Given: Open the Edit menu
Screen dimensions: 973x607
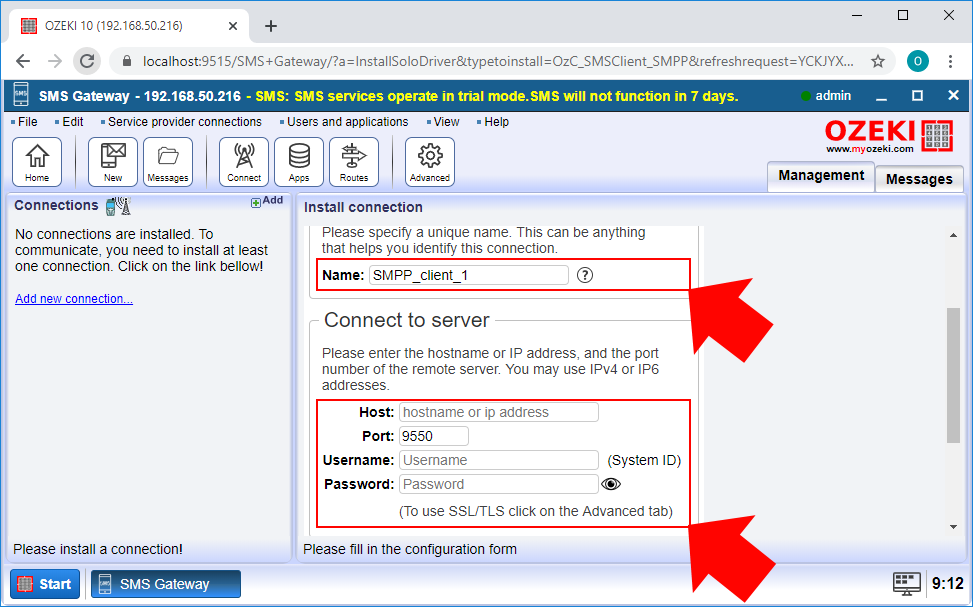Looking at the screenshot, I should 72,122.
